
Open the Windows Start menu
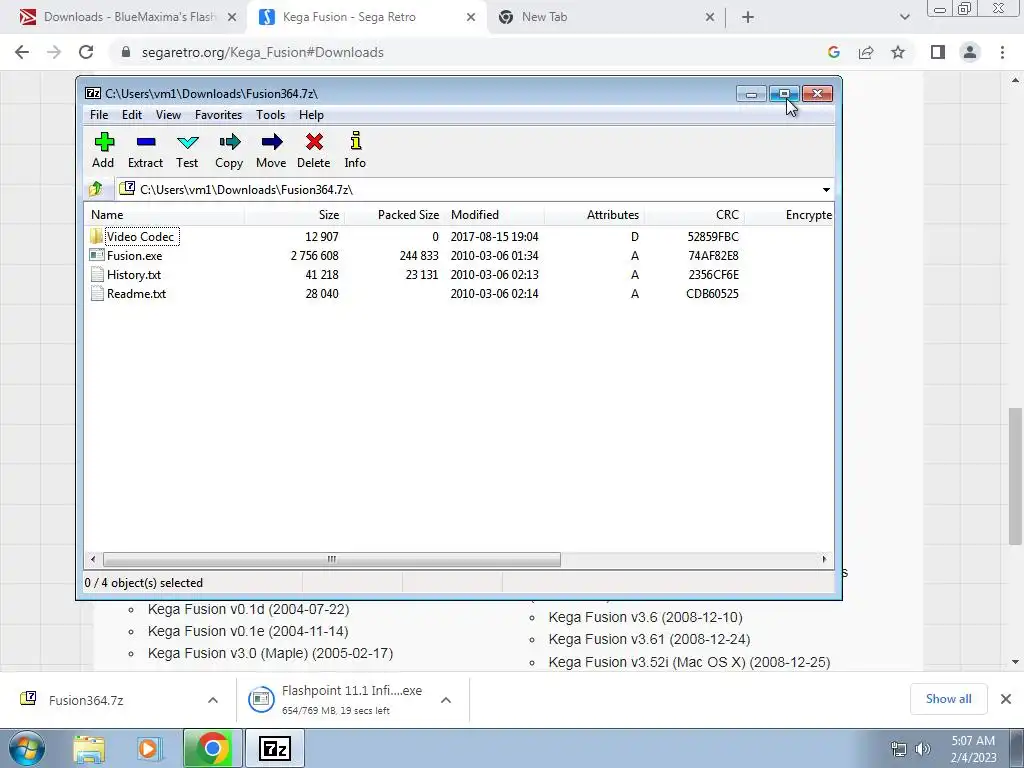pos(26,748)
